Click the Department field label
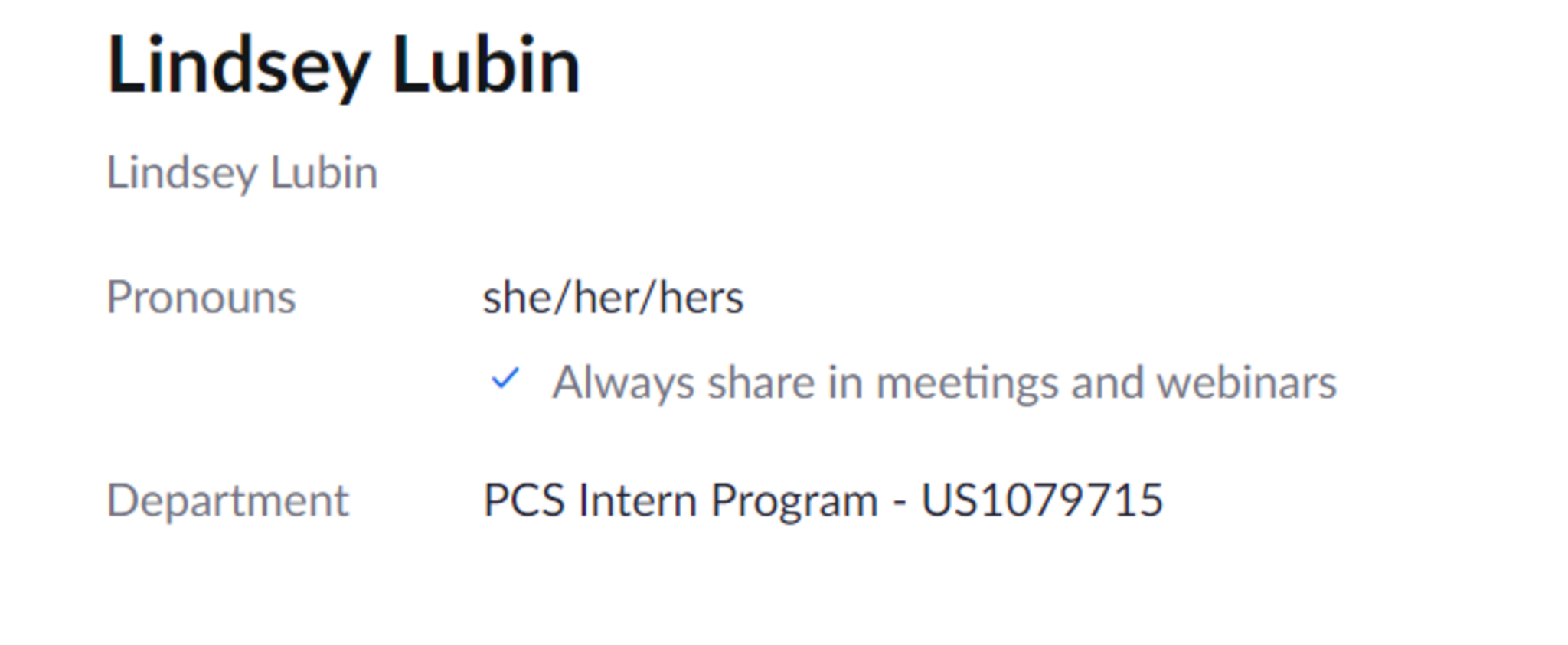This screenshot has height=645, width=1568. coord(227,501)
